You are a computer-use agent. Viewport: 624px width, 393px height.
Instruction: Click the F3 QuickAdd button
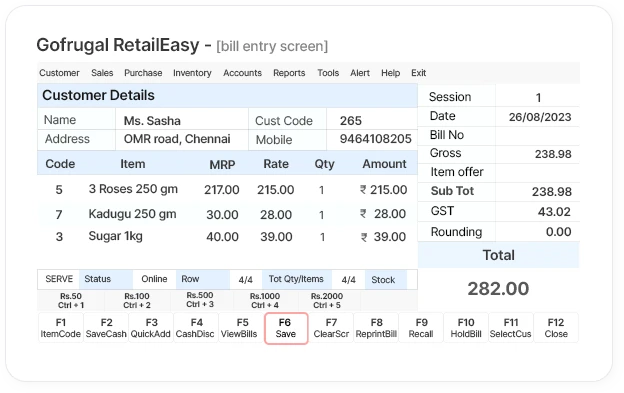coord(151,328)
